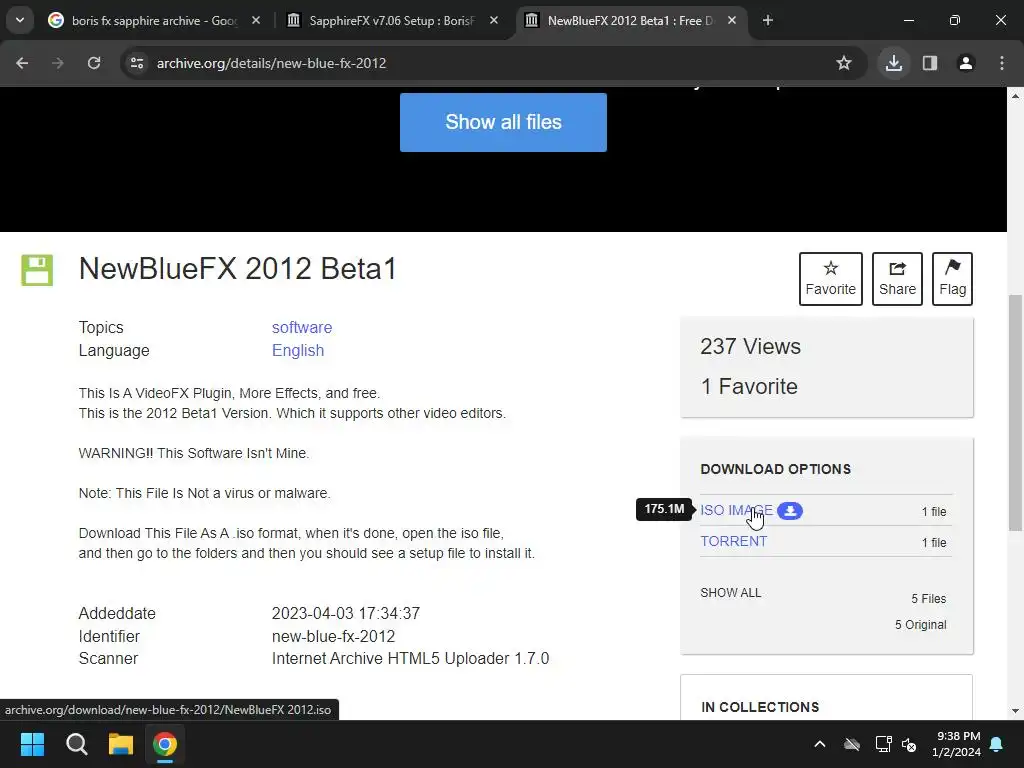Click the 5 Files count text
The height and width of the screenshot is (768, 1024).
[929, 598]
